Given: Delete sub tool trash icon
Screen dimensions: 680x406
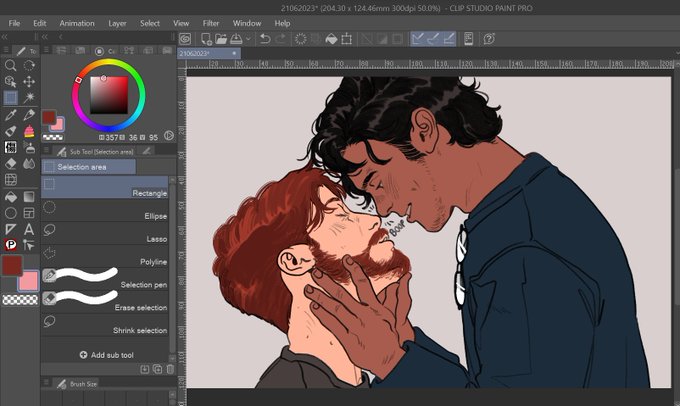Looking at the screenshot, I should coord(170,369).
